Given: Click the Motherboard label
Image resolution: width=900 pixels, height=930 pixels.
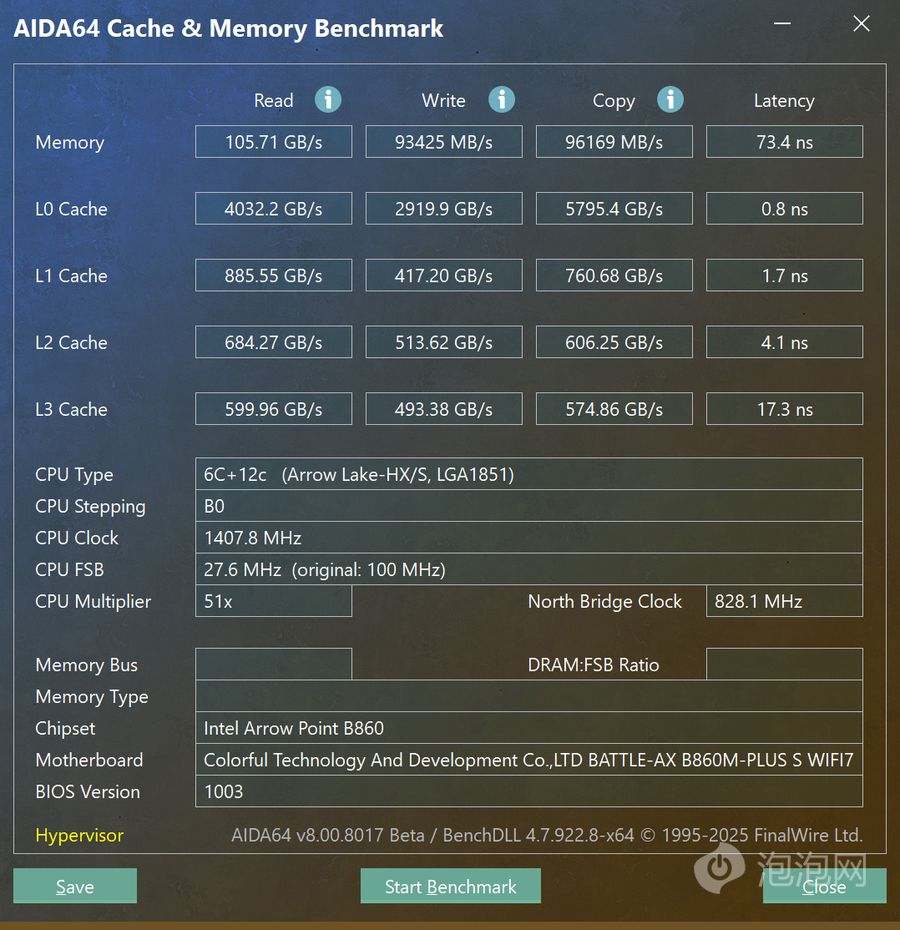Looking at the screenshot, I should coord(89,760).
